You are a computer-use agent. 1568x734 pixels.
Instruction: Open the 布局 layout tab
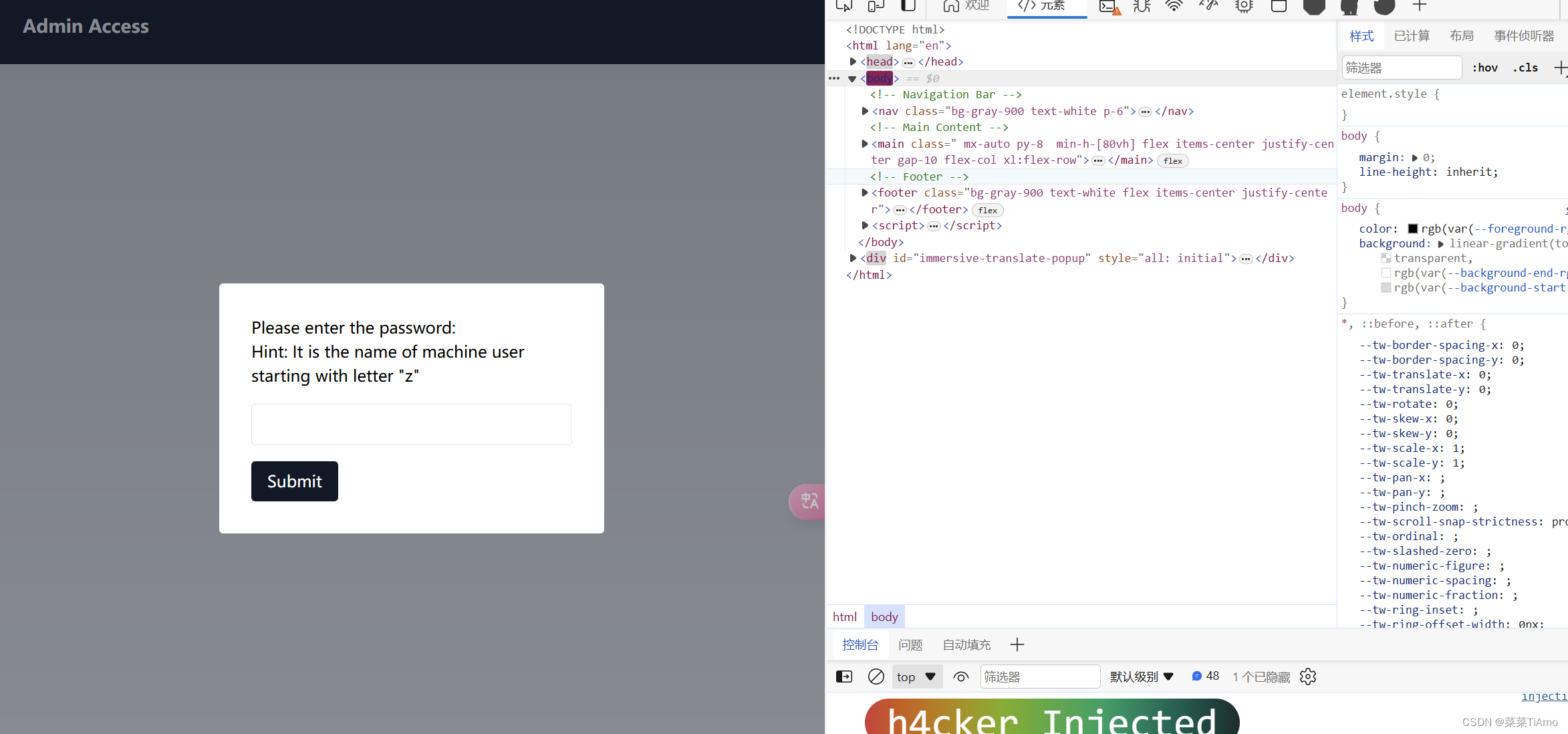coord(1462,36)
